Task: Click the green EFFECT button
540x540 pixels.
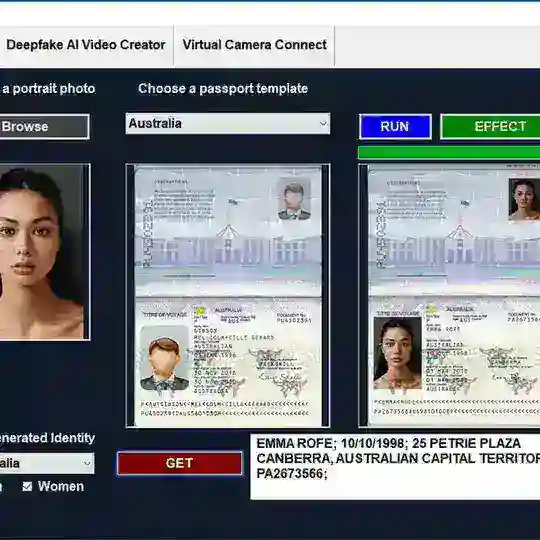Action: point(490,127)
